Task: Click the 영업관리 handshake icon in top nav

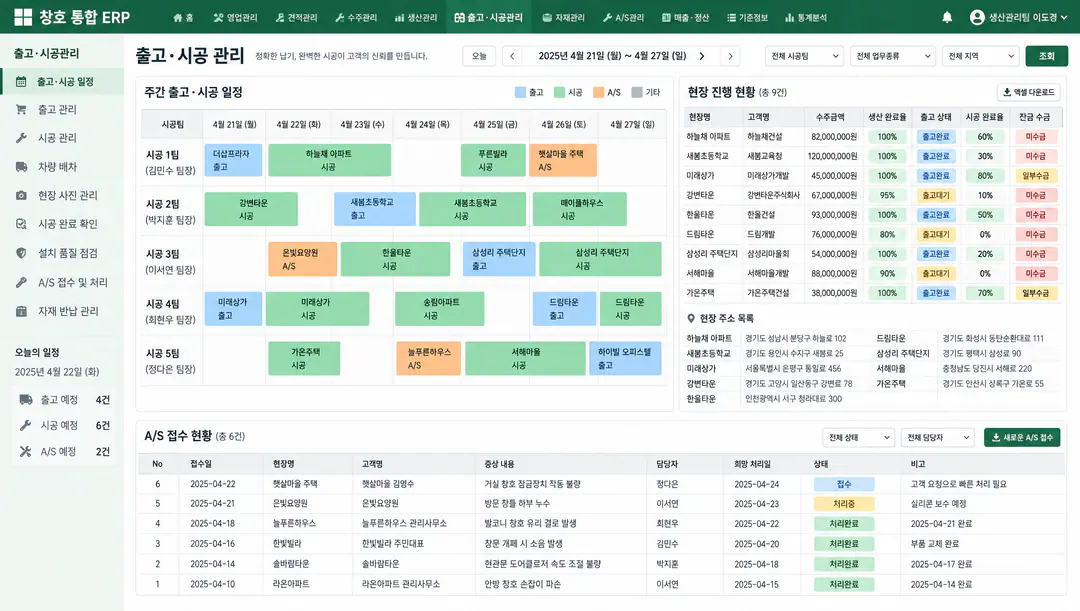Action: 218,18
